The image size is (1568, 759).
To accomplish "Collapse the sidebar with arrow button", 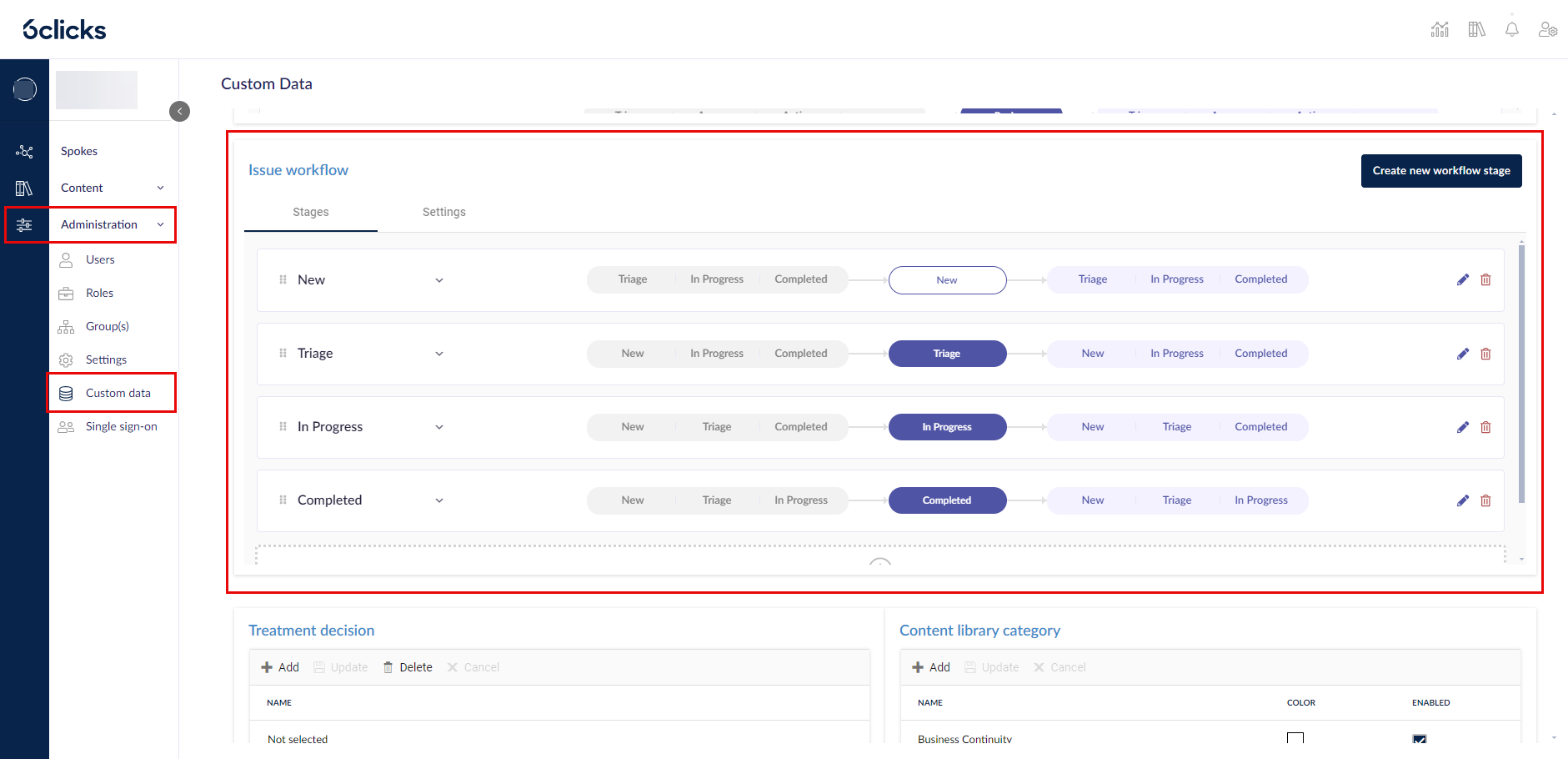I will tap(179, 112).
